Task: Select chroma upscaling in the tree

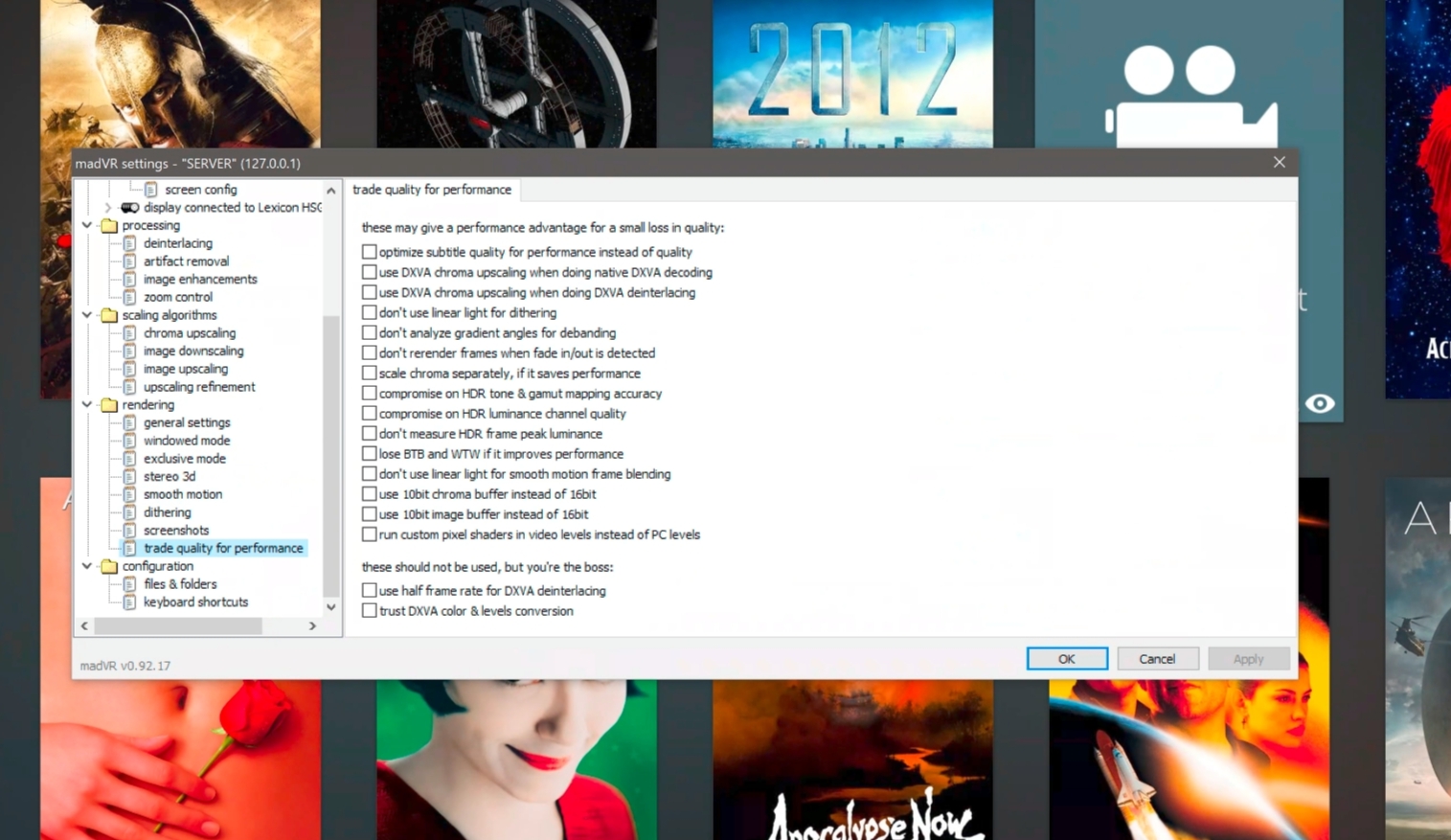Action: click(x=190, y=333)
